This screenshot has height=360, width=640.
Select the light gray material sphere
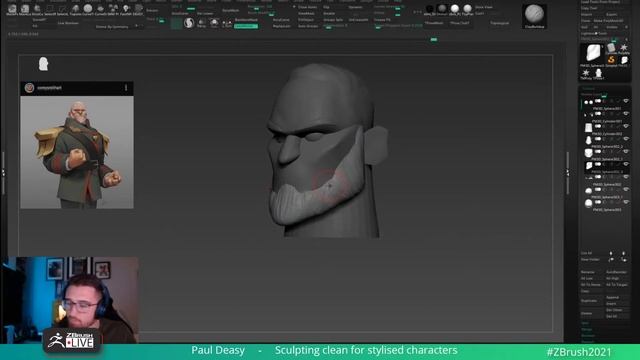[x=467, y=9]
